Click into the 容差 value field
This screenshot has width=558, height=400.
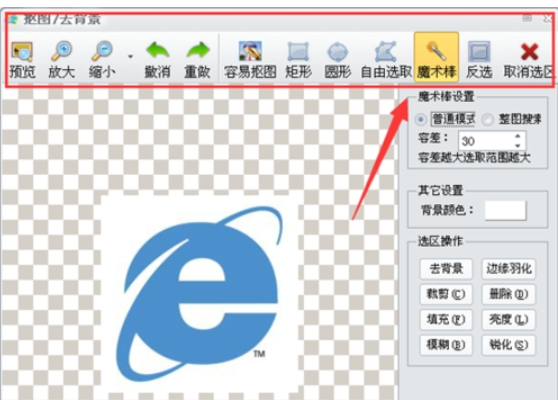click(486, 141)
